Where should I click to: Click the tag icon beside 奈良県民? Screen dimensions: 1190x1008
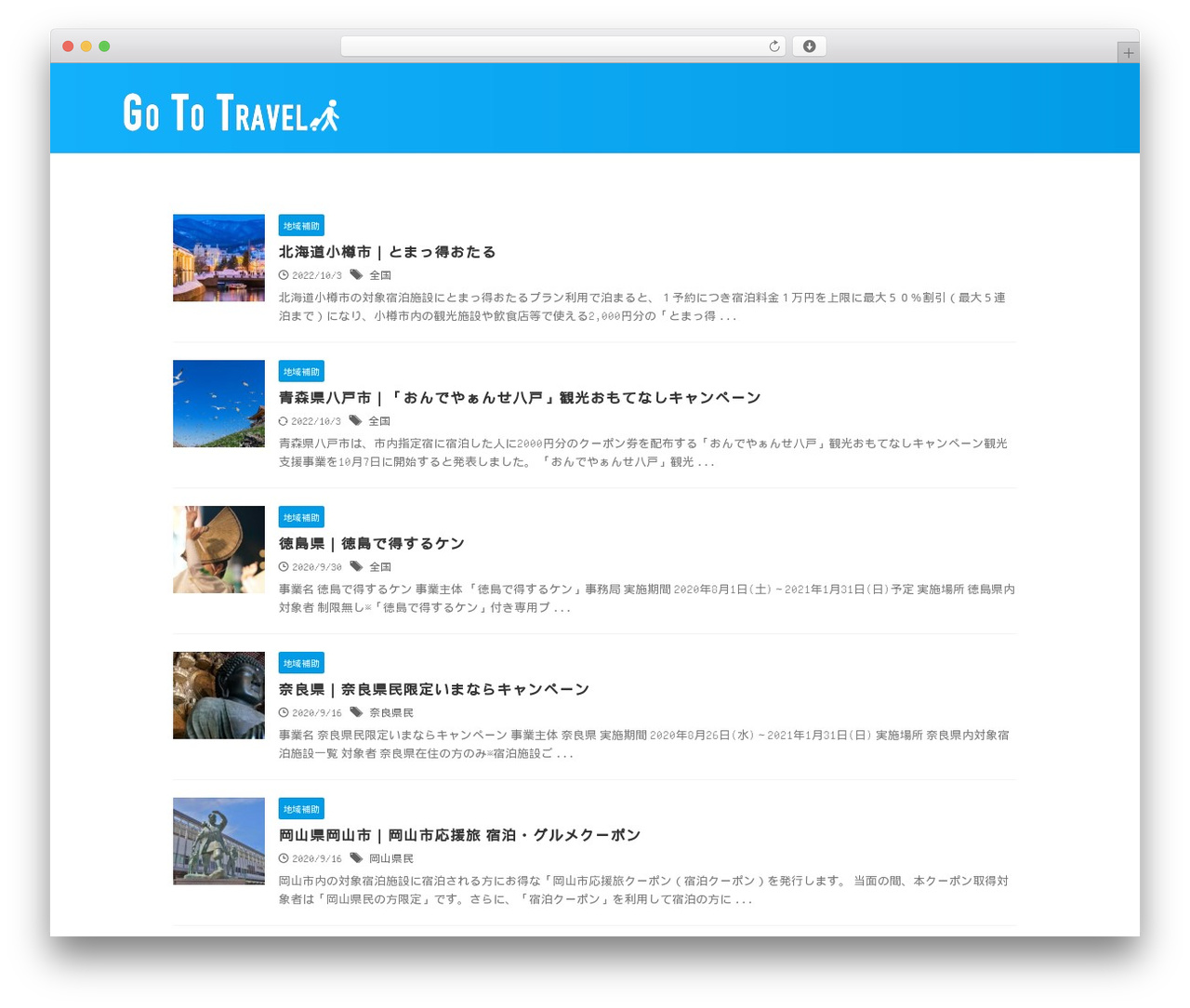point(356,713)
